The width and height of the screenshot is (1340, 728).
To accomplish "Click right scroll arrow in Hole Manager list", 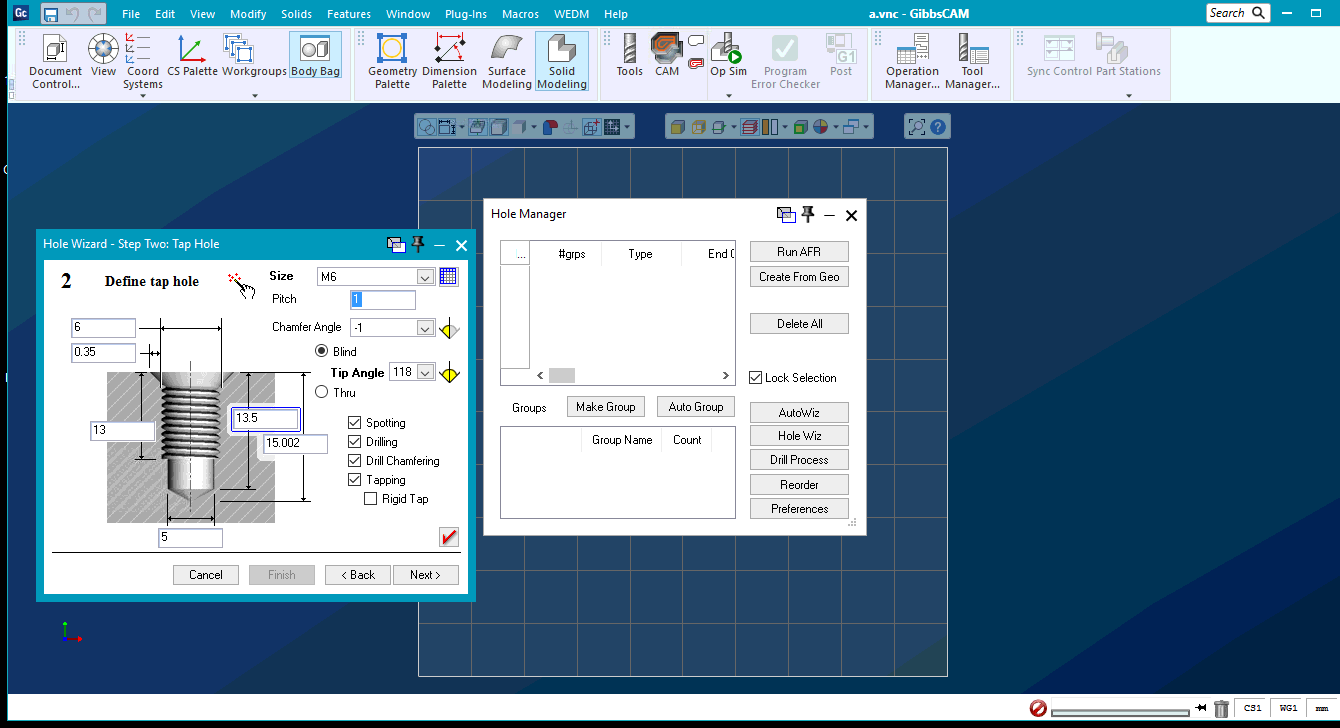I will (727, 376).
